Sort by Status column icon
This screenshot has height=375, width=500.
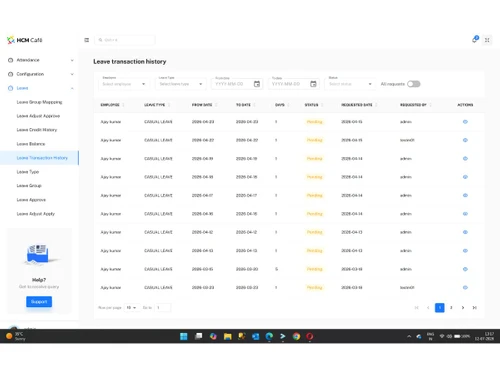point(322,105)
